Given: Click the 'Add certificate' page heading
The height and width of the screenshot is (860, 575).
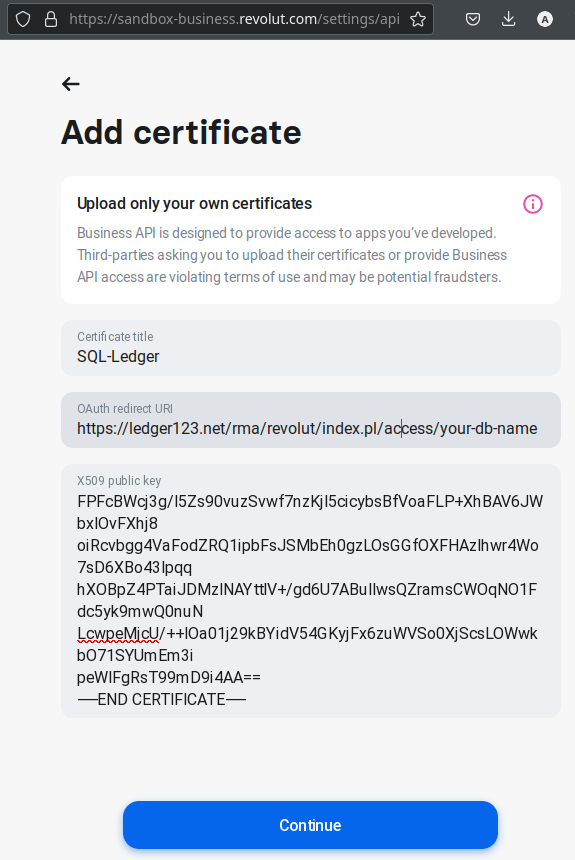Looking at the screenshot, I should tap(181, 133).
